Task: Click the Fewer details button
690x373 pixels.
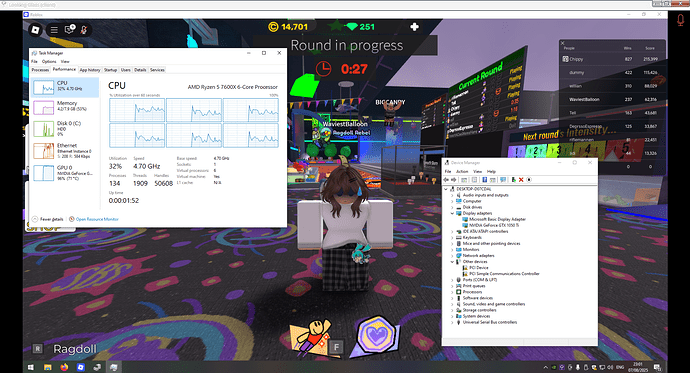Action: tap(51, 219)
